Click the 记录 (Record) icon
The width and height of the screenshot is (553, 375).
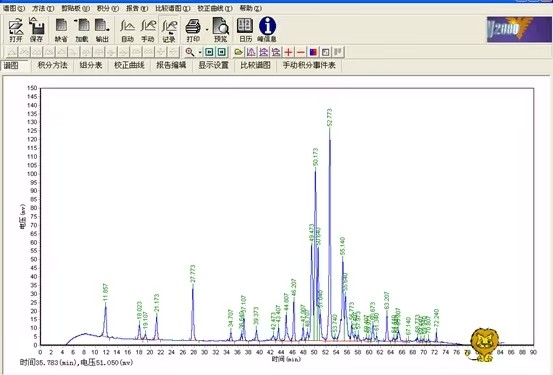click(x=169, y=30)
